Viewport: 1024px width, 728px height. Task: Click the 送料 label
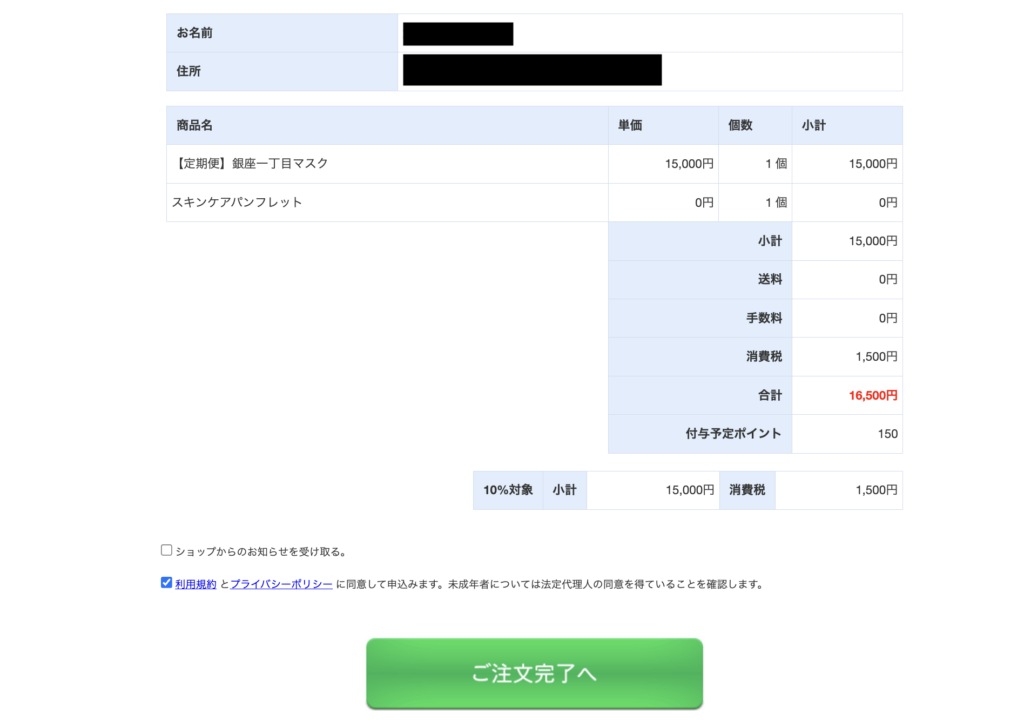(769, 280)
